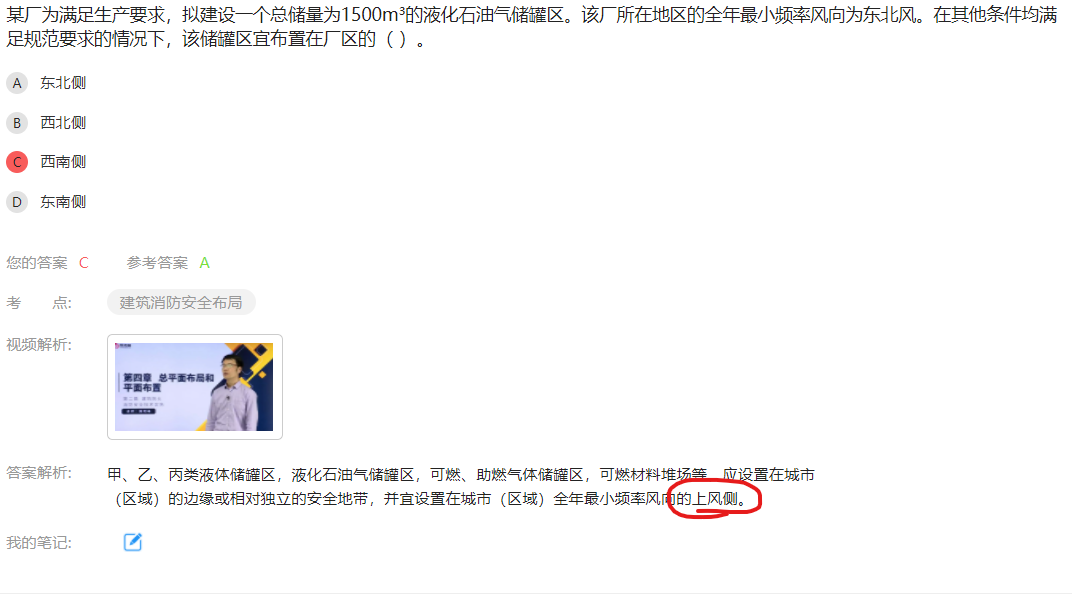The height and width of the screenshot is (598, 1072).
Task: Select the highlighted option C circle
Action: [x=17, y=163]
